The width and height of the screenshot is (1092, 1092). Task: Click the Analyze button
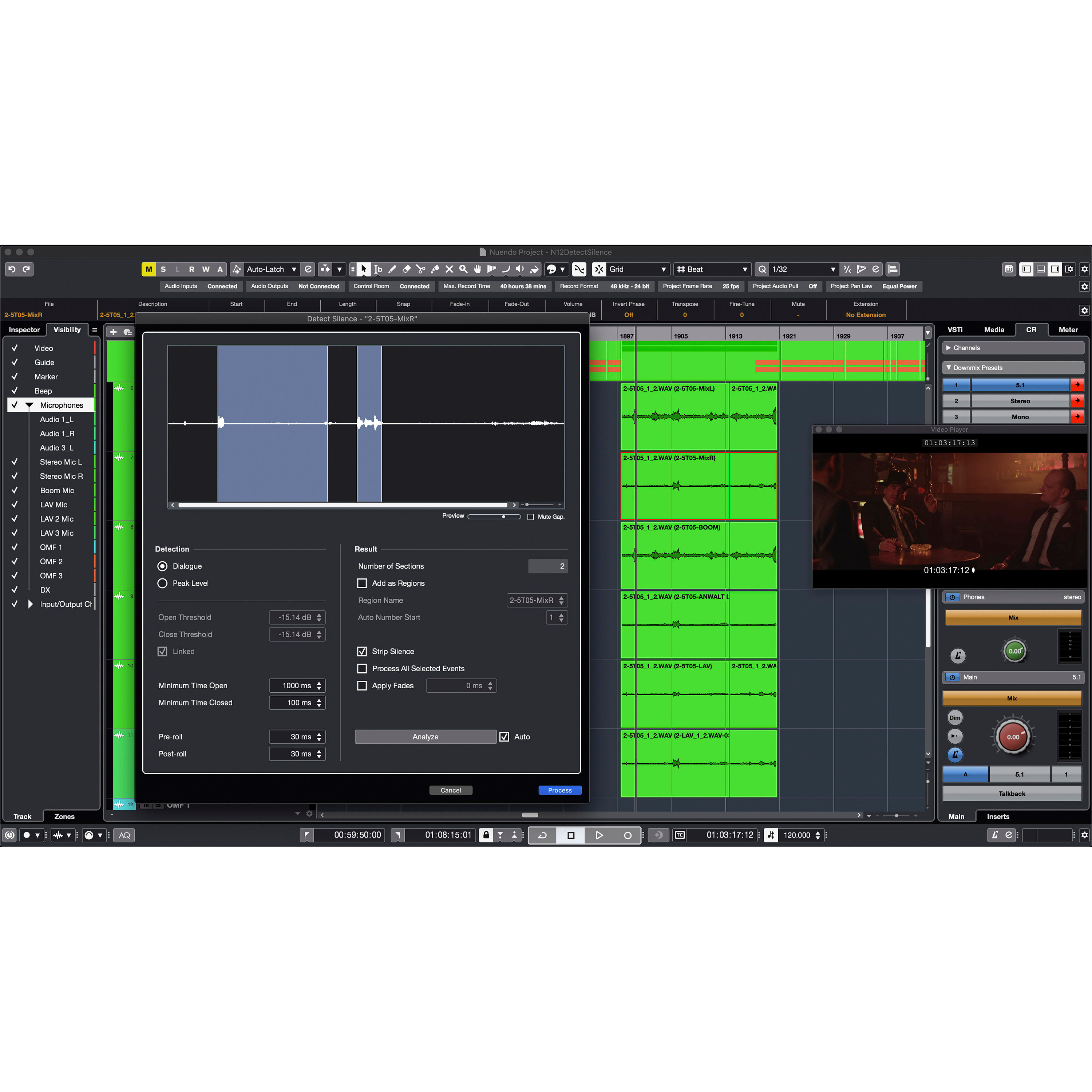point(425,736)
